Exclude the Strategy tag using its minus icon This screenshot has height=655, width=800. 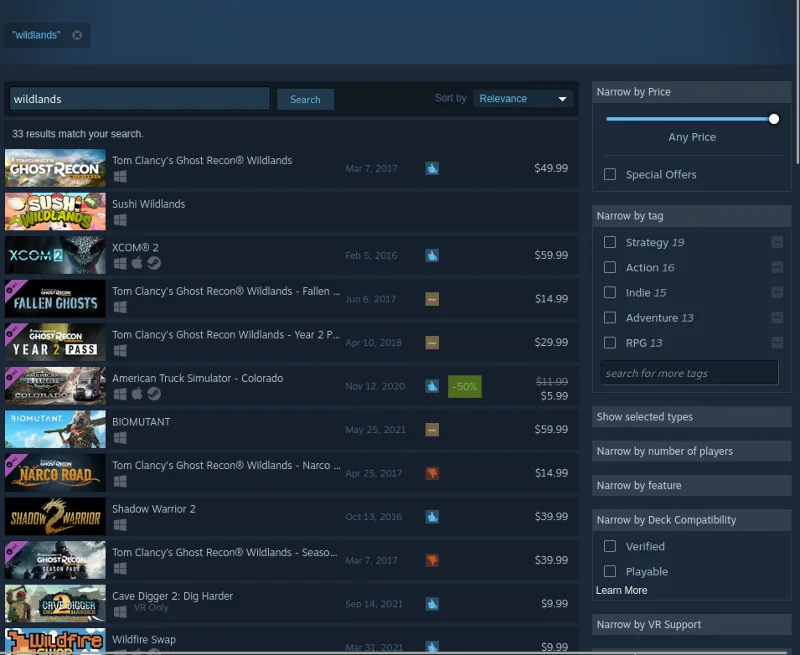point(777,242)
